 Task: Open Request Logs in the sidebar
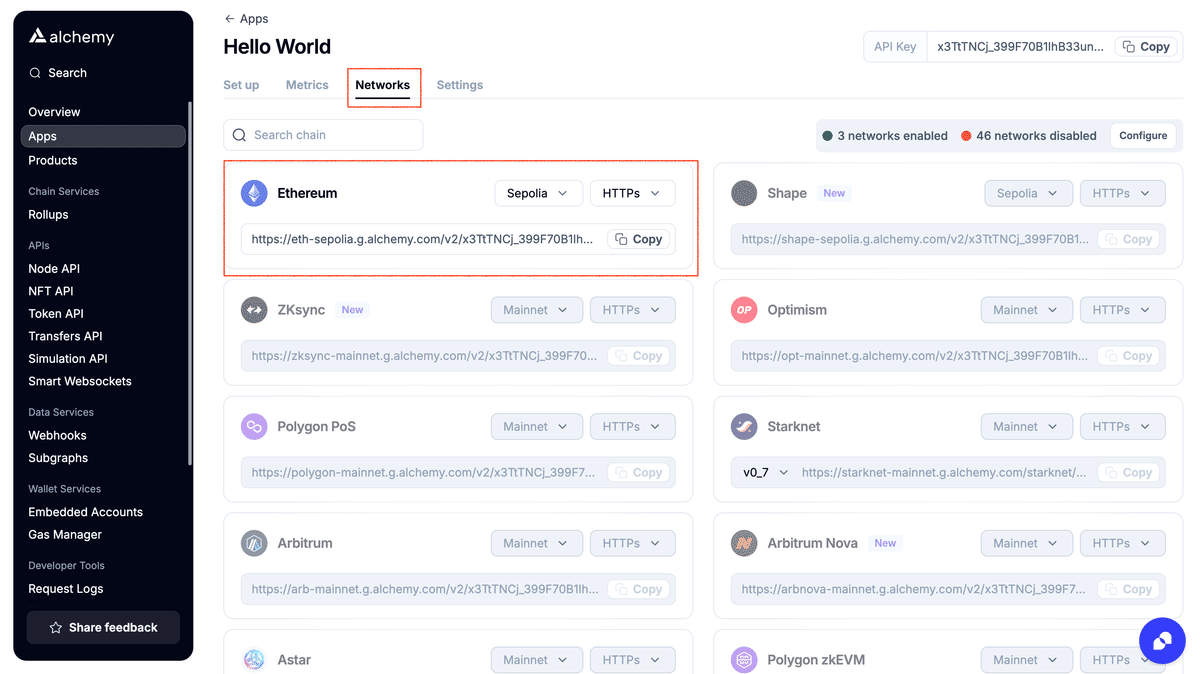[66, 589]
